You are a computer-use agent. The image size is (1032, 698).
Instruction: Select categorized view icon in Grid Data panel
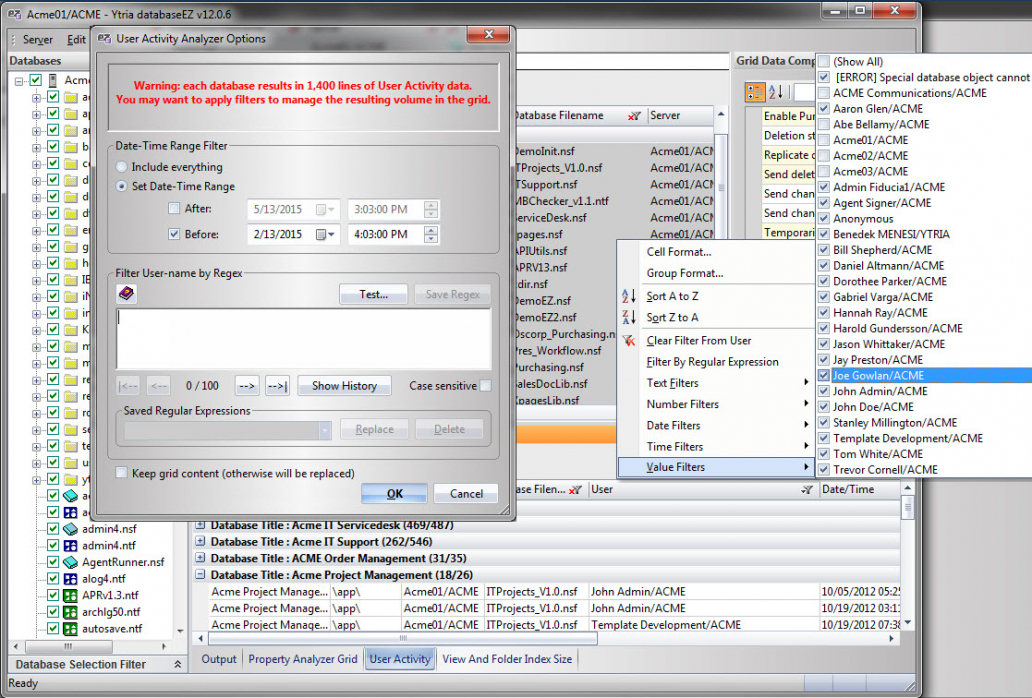tap(755, 92)
